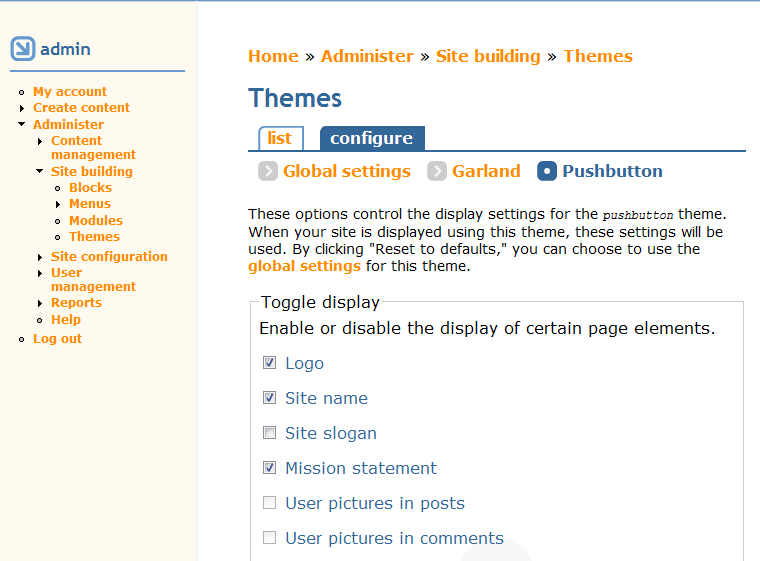Click the Garland chevron icon
Image resolution: width=760 pixels, height=561 pixels.
pyautogui.click(x=437, y=171)
